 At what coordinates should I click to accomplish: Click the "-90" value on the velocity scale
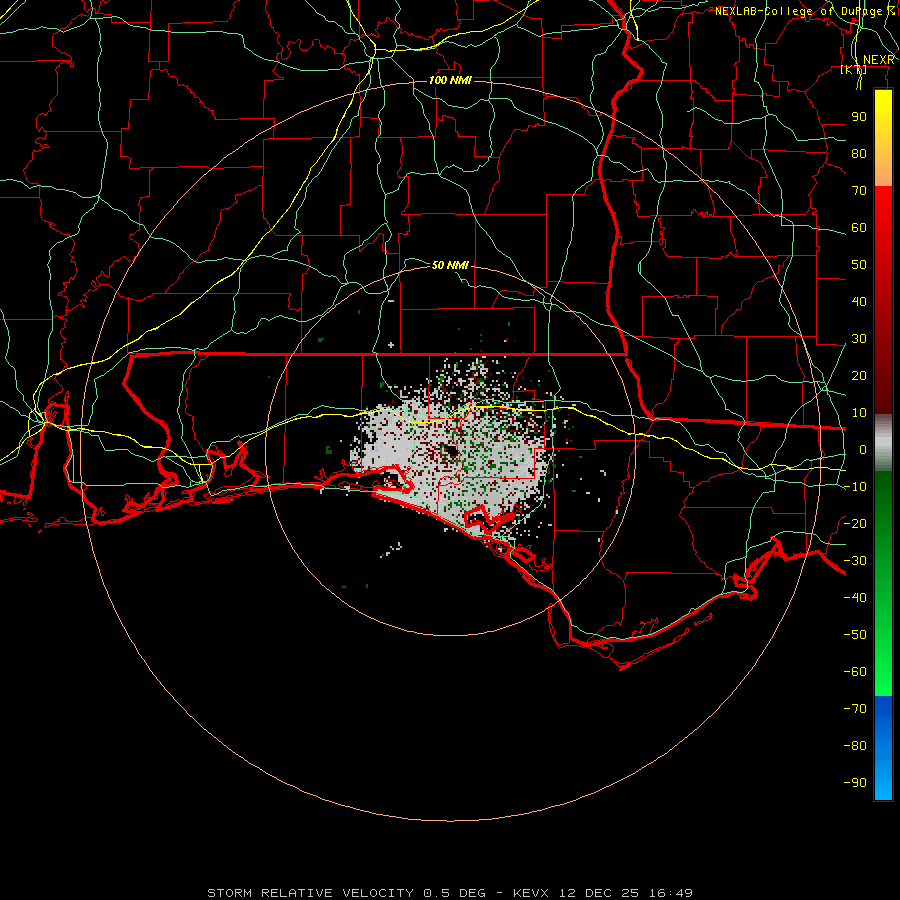coord(855,783)
